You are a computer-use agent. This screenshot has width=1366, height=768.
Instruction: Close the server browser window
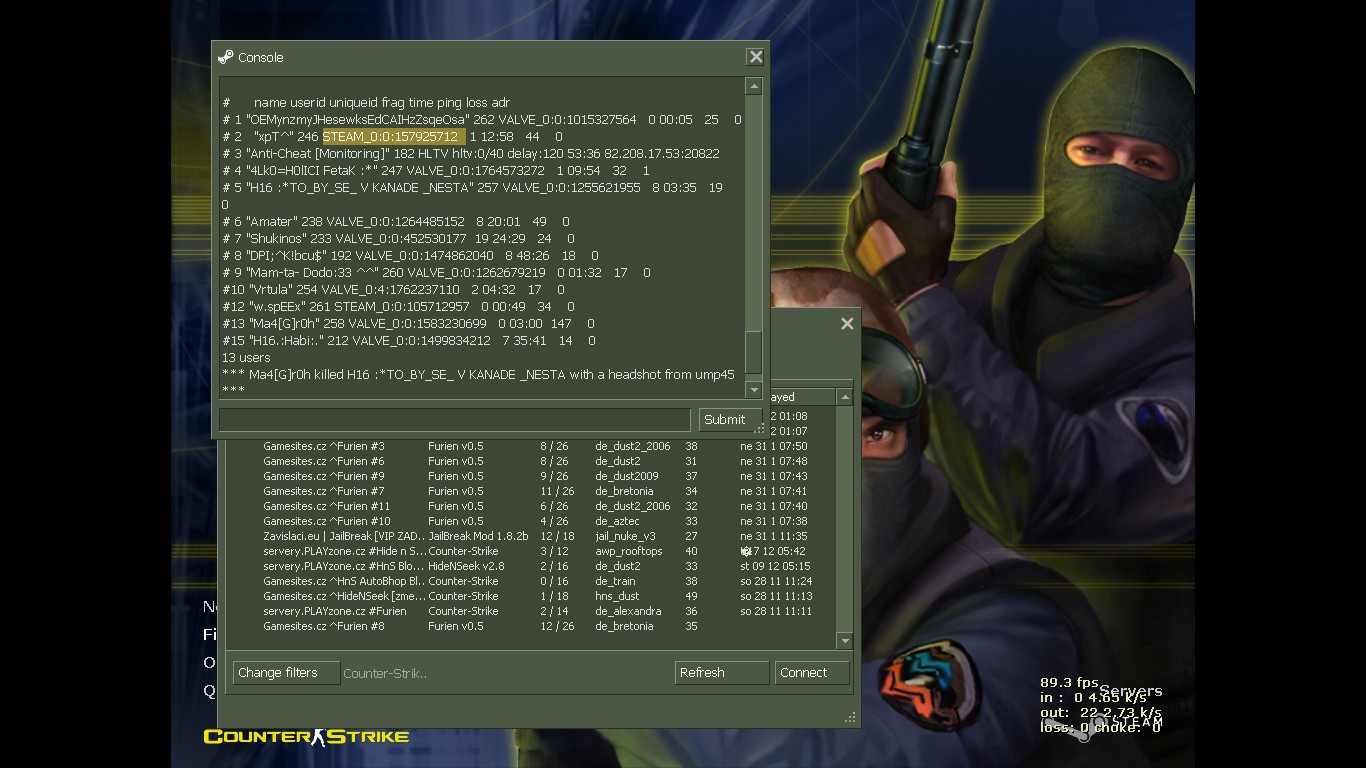847,324
